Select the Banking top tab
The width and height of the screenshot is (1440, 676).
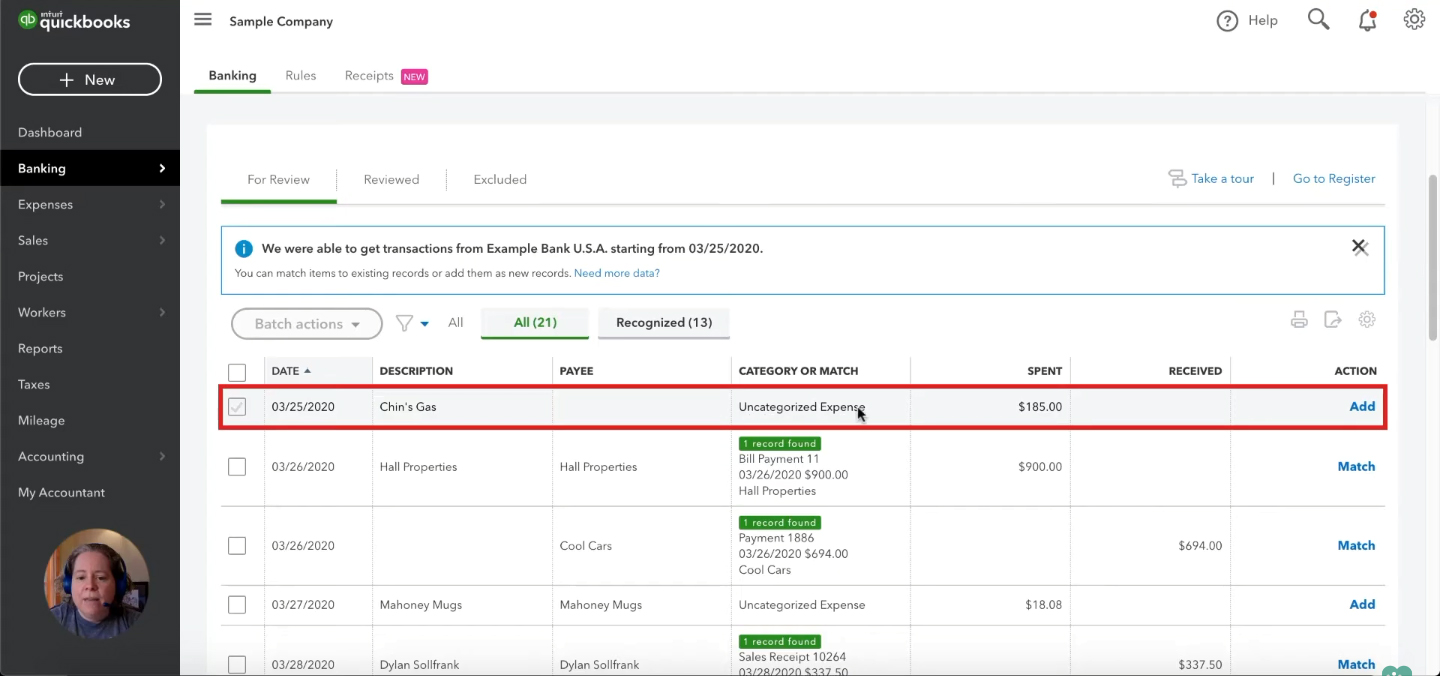(x=232, y=76)
